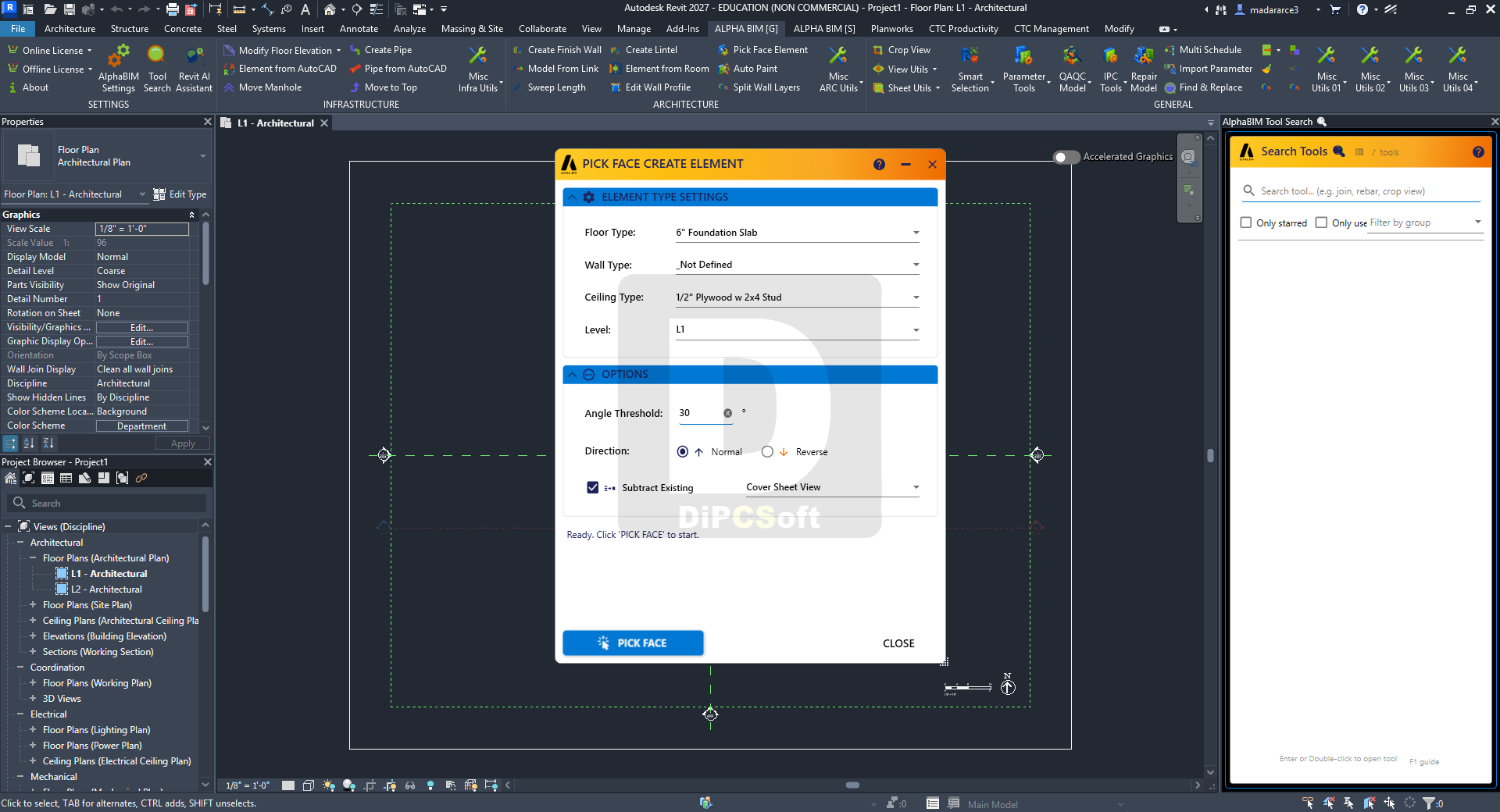The width and height of the screenshot is (1500, 812).
Task: Open Repair Model tool
Action: click(x=1144, y=69)
